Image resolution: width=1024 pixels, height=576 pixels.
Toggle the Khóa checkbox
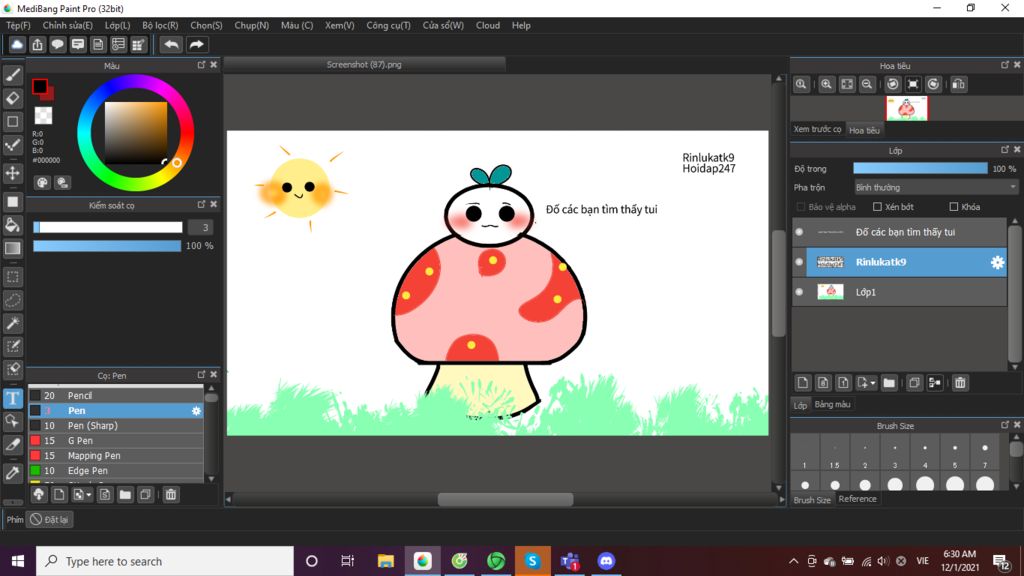tap(953, 207)
